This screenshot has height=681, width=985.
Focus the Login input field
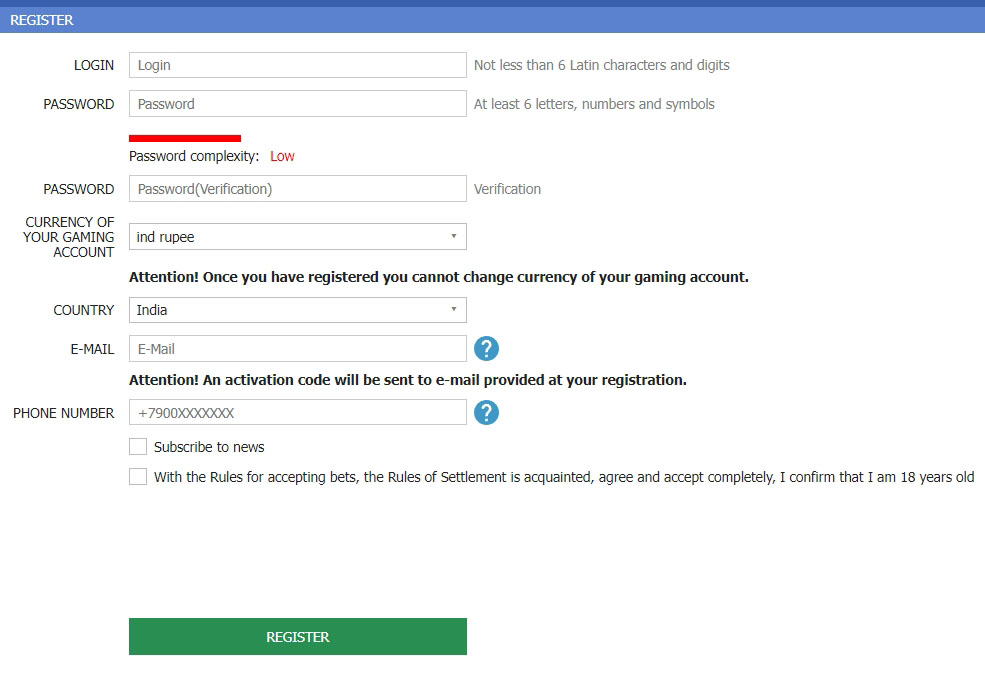[298, 65]
